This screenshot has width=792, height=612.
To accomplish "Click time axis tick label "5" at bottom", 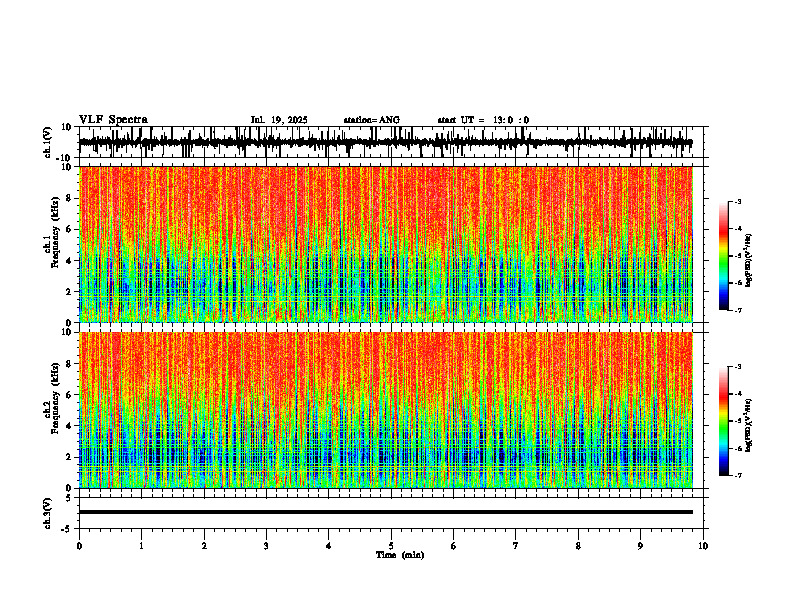I will (x=391, y=546).
